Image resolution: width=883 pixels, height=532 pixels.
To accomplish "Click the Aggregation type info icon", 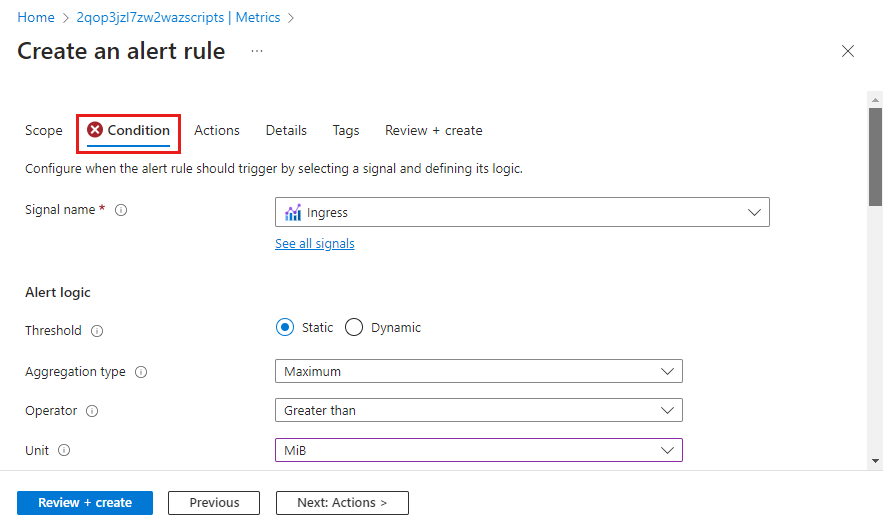I will [x=141, y=372].
